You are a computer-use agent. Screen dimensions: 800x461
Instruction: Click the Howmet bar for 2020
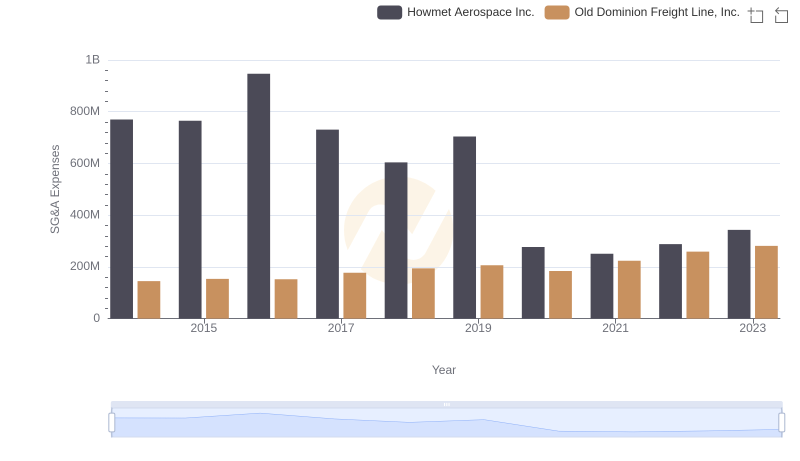click(533, 283)
